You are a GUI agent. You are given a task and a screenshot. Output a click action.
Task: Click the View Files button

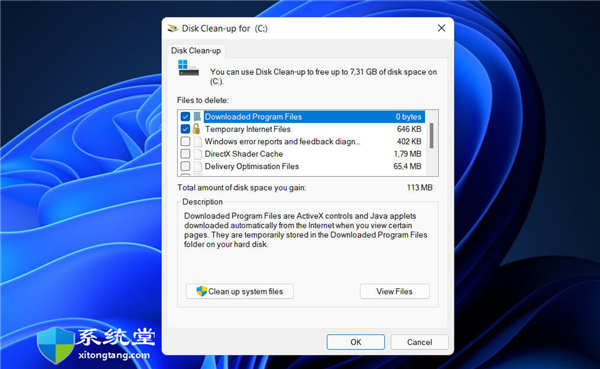[x=395, y=291]
